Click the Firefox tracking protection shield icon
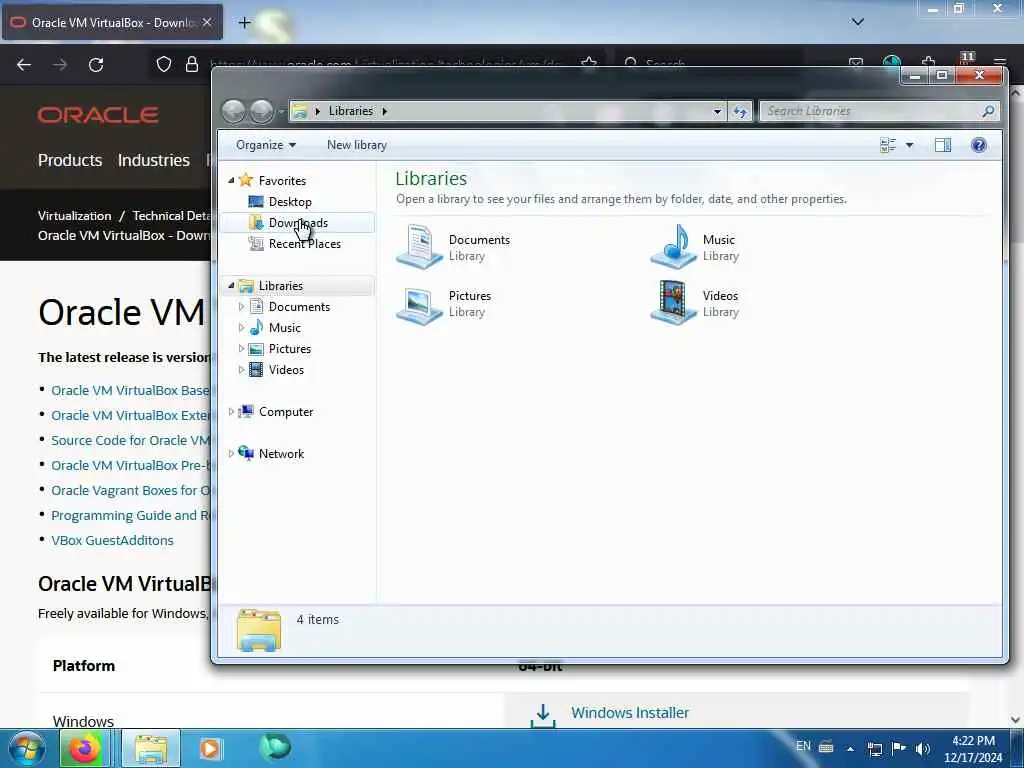This screenshot has height=768, width=1024. (x=164, y=65)
